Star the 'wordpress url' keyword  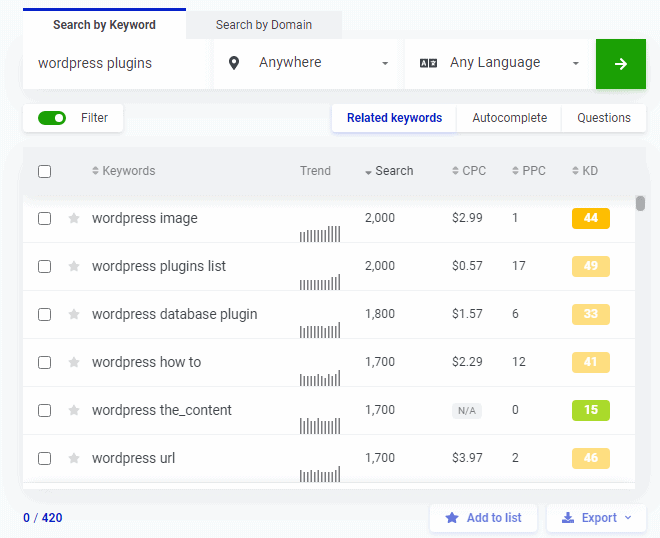(74, 458)
